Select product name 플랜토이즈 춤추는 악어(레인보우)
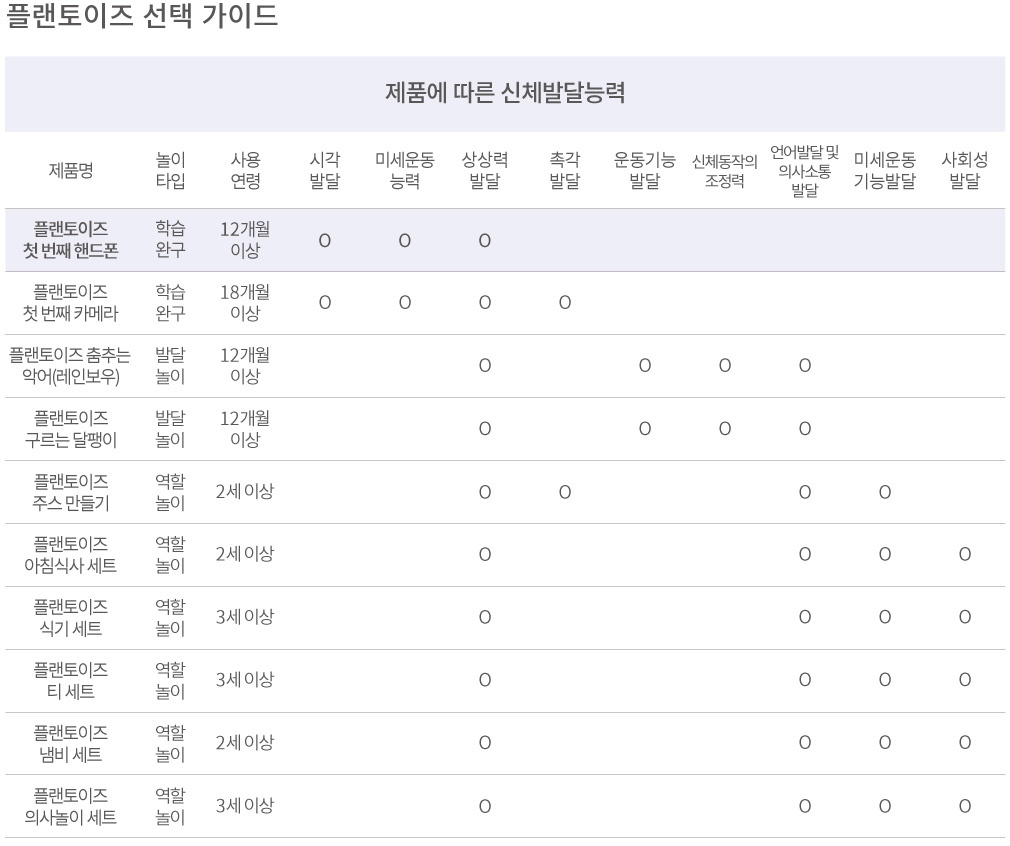 (x=70, y=365)
